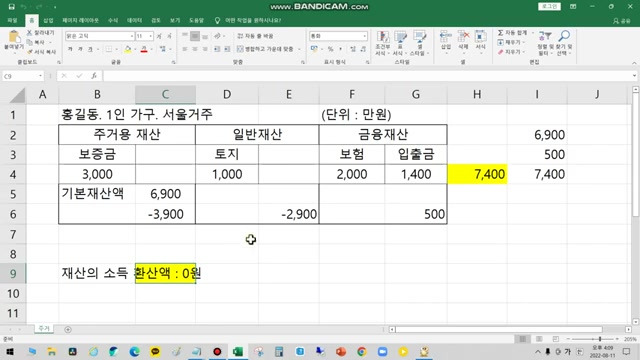Open Conditional Formatting (조건부 서식)
The height and width of the screenshot is (360, 640).
click(x=382, y=43)
